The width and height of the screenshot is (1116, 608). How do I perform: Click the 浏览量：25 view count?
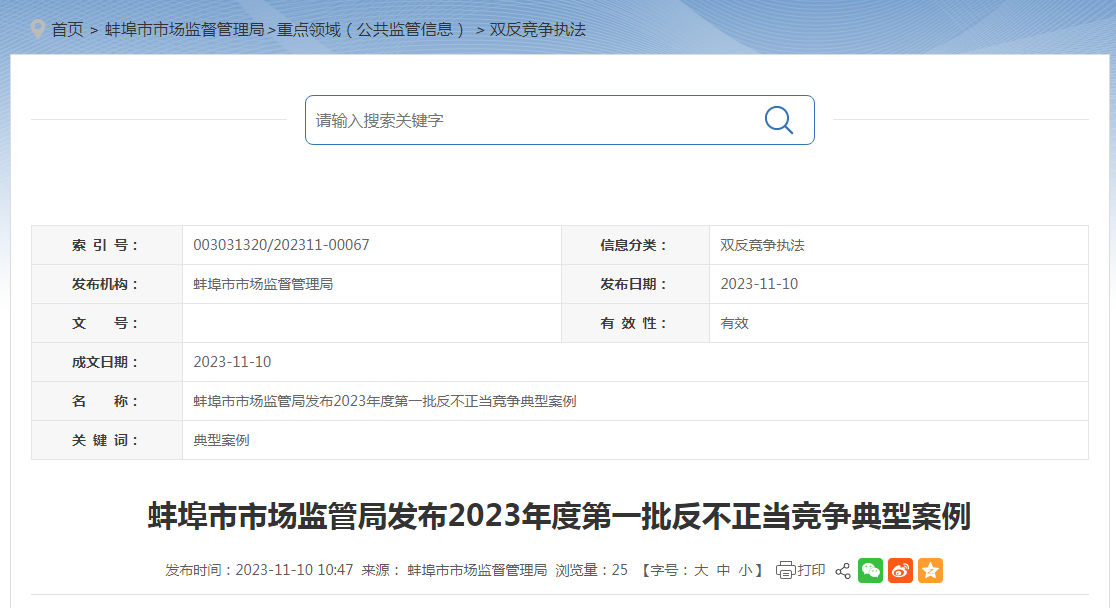pos(591,570)
